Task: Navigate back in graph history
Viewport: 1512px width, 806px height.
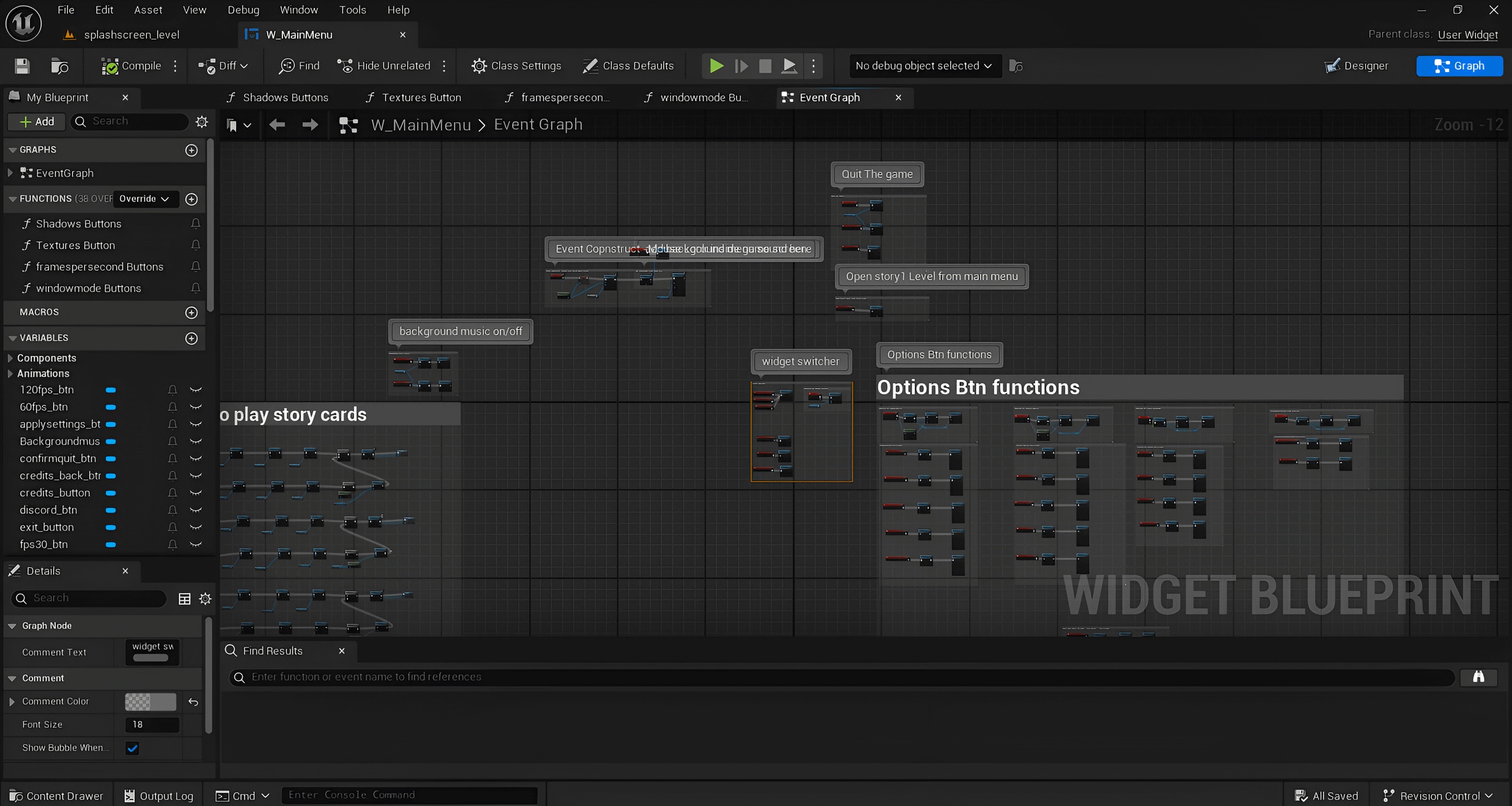Action: (x=277, y=125)
